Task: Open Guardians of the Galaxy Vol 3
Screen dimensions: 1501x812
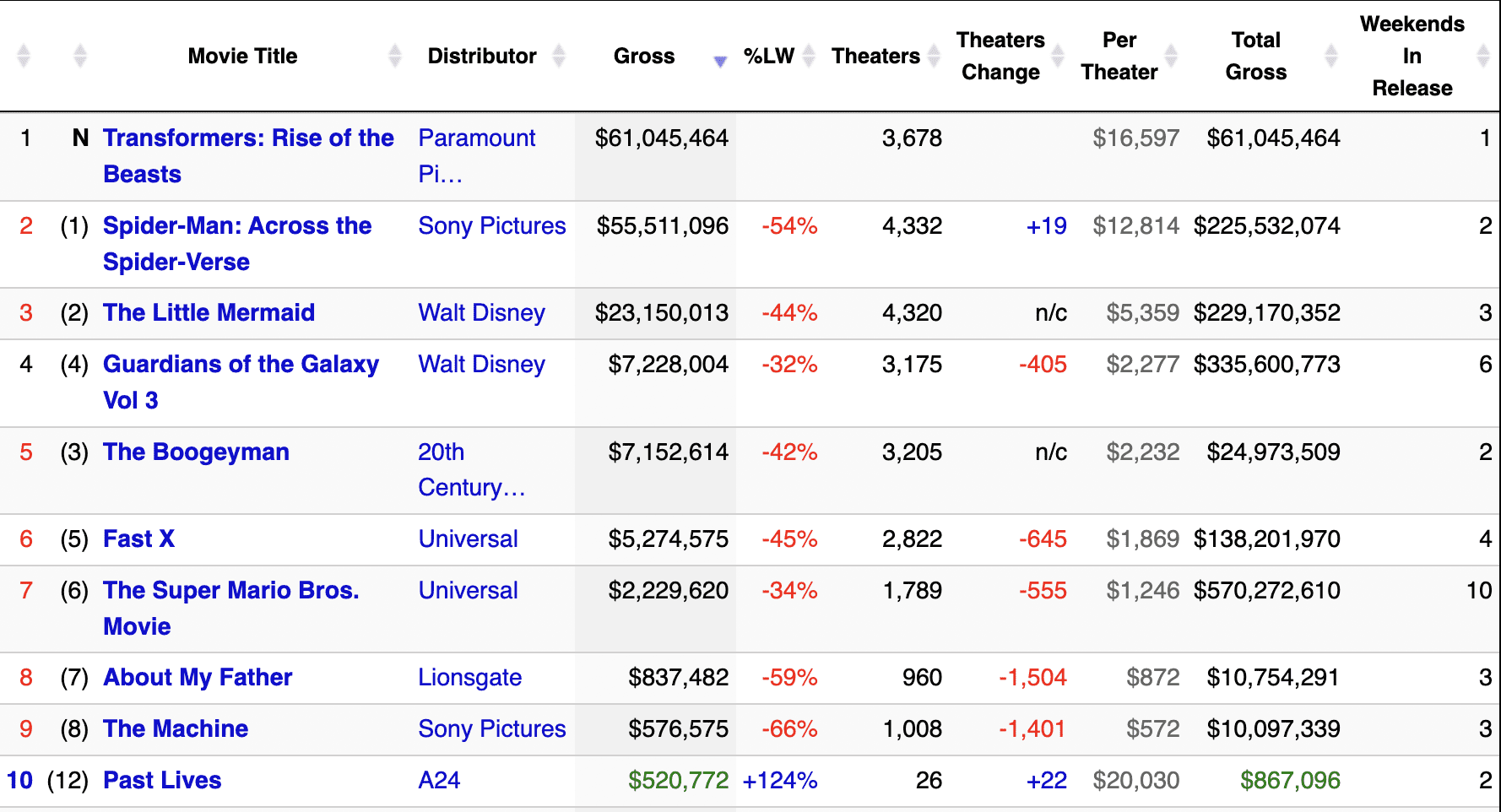Action: tap(241, 382)
